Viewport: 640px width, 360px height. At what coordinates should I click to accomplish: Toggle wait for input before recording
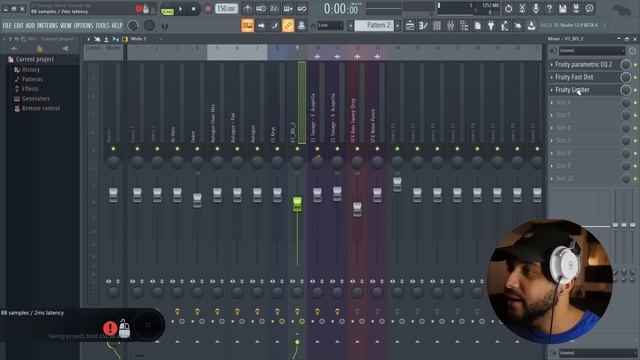(x=261, y=9)
